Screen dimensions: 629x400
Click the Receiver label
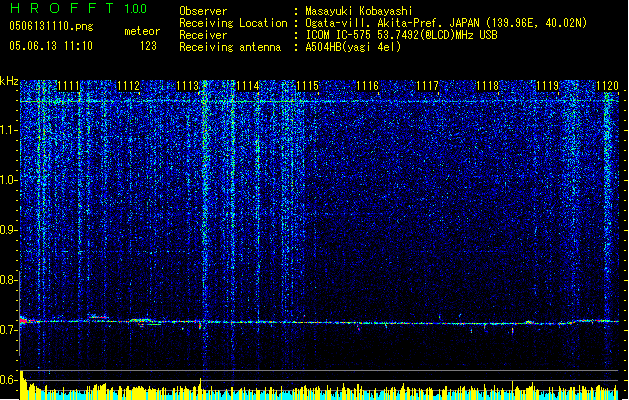point(203,35)
